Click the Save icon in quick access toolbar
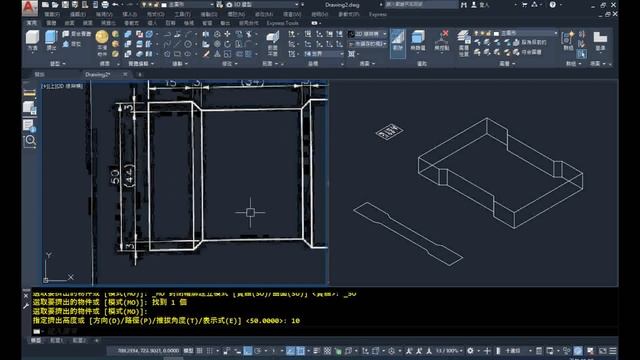The height and width of the screenshot is (360, 640). [x=65, y=4]
